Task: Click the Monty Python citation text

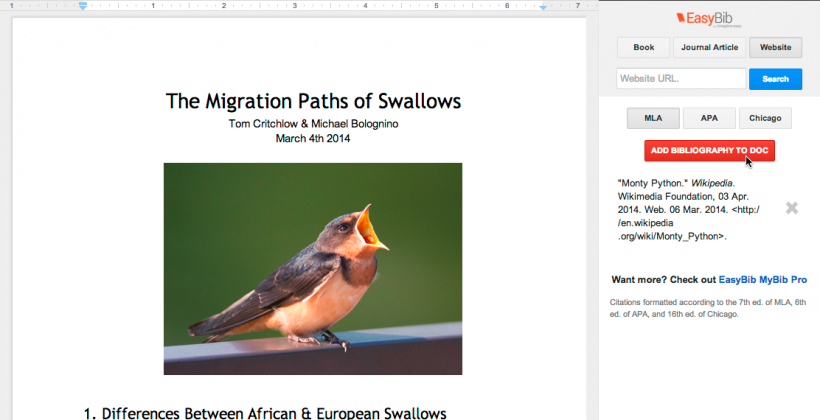Action: [675, 210]
